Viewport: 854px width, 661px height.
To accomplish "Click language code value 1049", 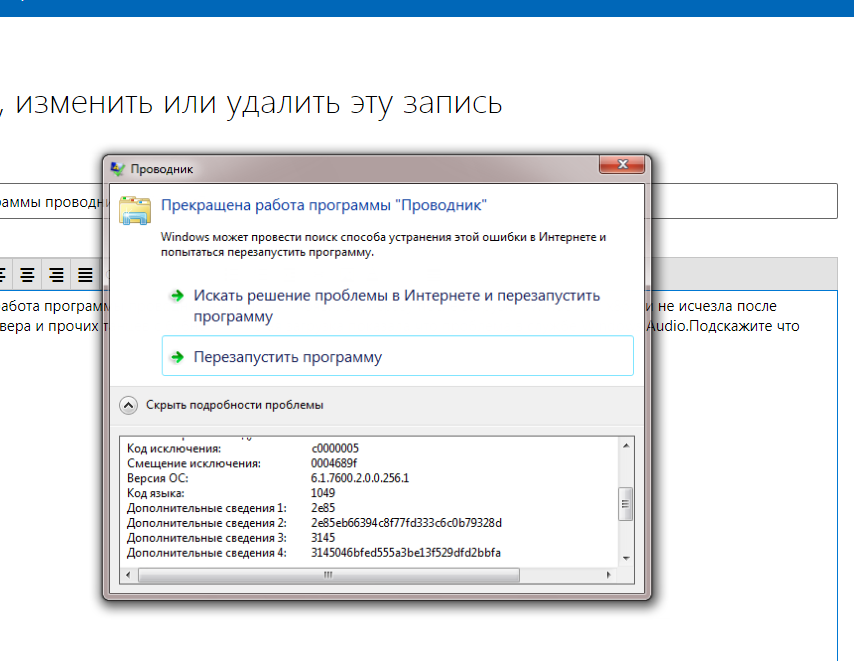I will coord(323,493).
